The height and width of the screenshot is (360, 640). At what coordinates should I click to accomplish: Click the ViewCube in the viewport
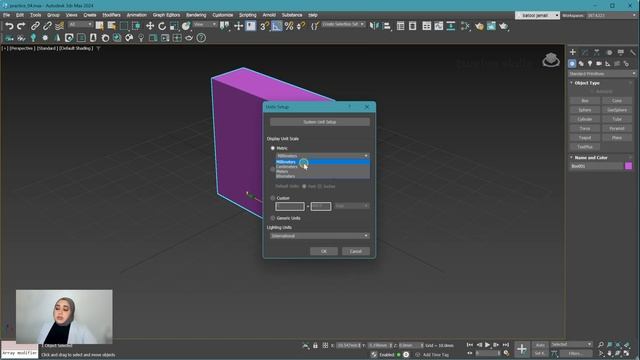[551, 60]
